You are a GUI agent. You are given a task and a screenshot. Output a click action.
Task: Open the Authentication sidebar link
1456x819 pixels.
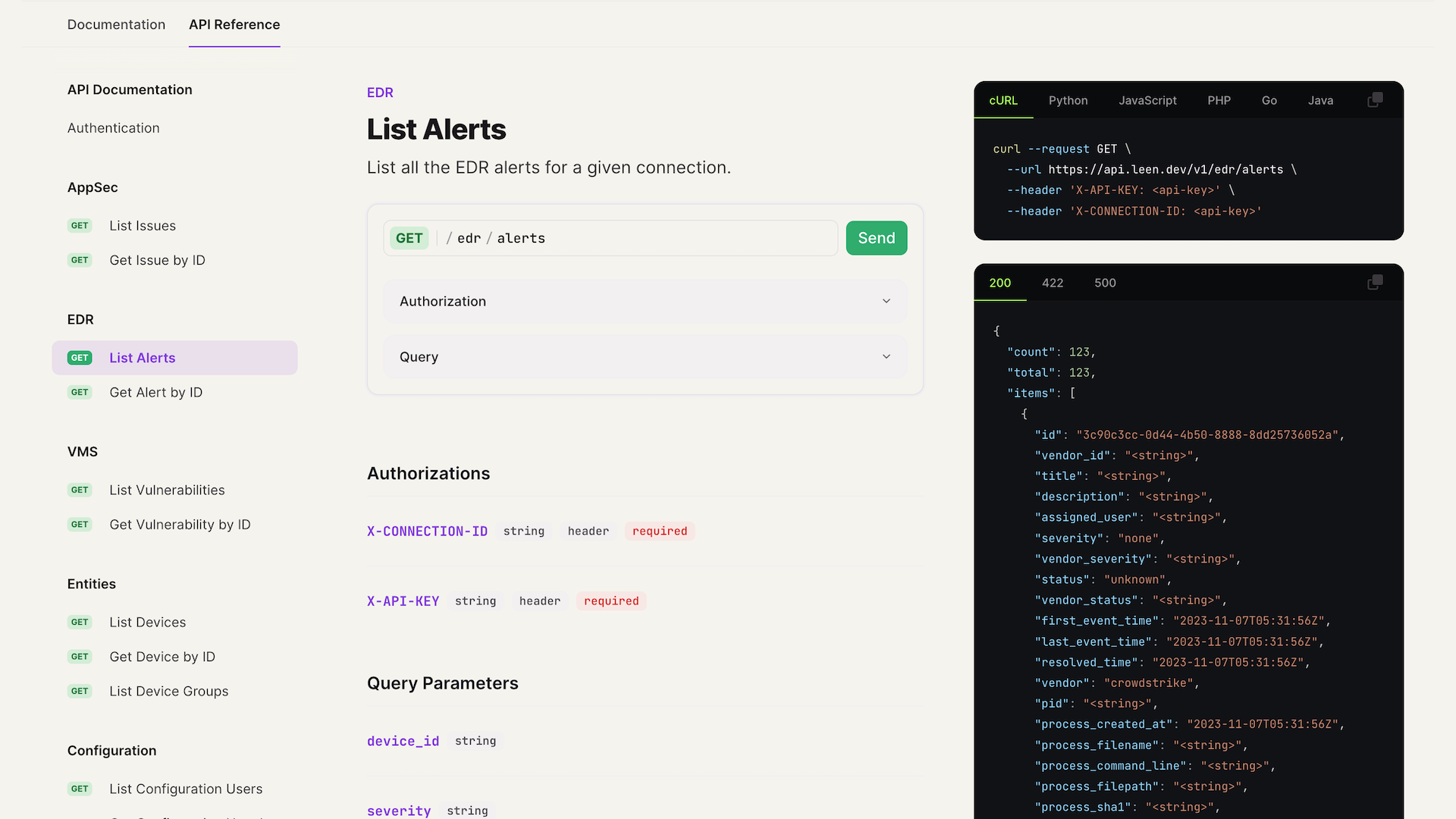point(113,128)
